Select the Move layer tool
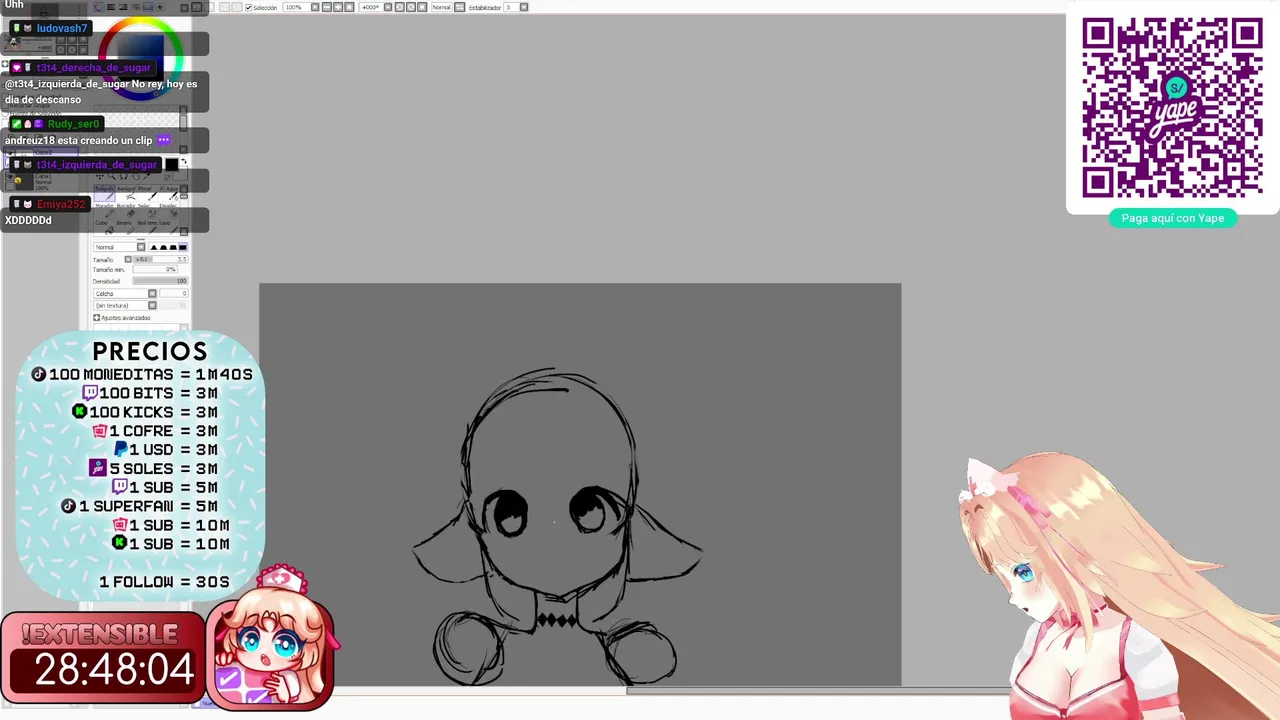Screen dimensions: 1280x720 tap(100, 176)
